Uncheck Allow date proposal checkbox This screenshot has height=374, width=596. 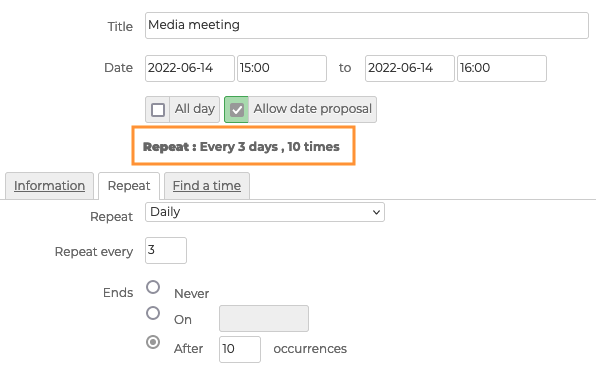pos(236,110)
